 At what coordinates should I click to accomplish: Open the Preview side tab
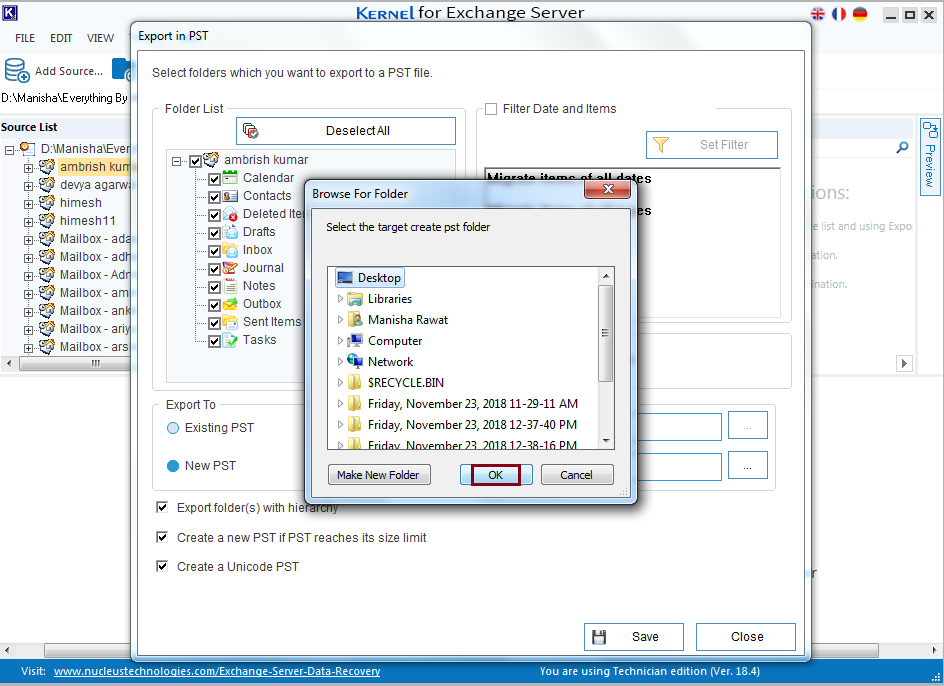tap(930, 157)
